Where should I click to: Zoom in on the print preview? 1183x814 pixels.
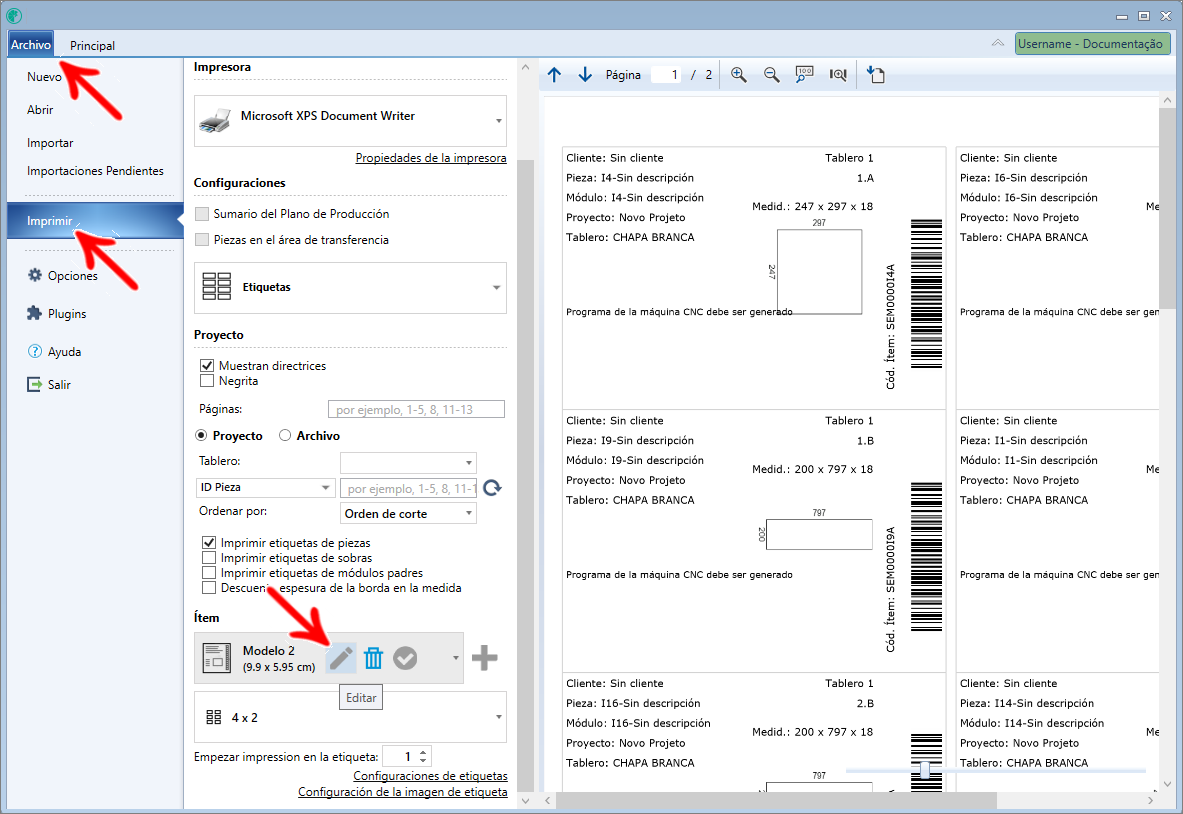[739, 75]
